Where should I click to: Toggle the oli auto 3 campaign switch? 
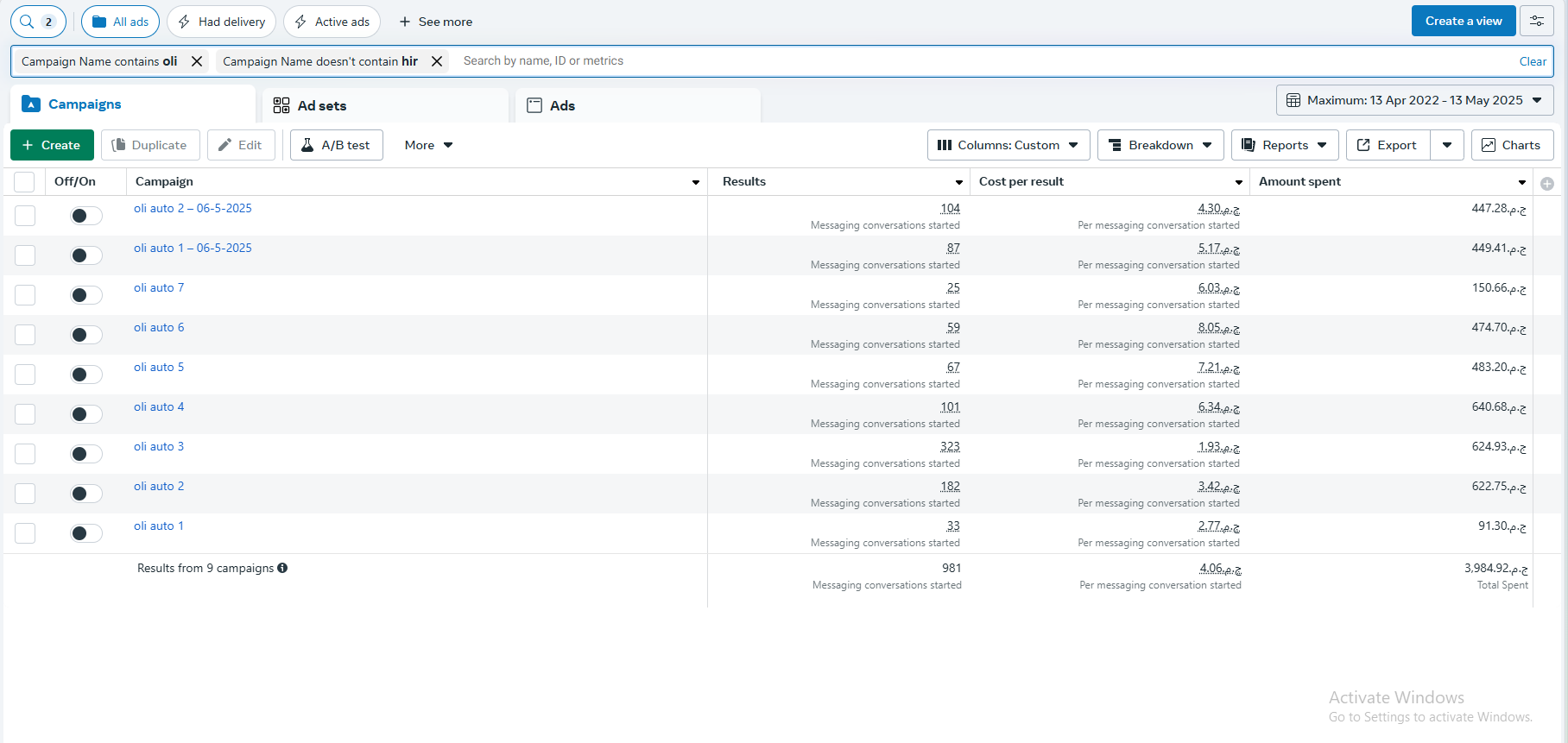(x=86, y=454)
